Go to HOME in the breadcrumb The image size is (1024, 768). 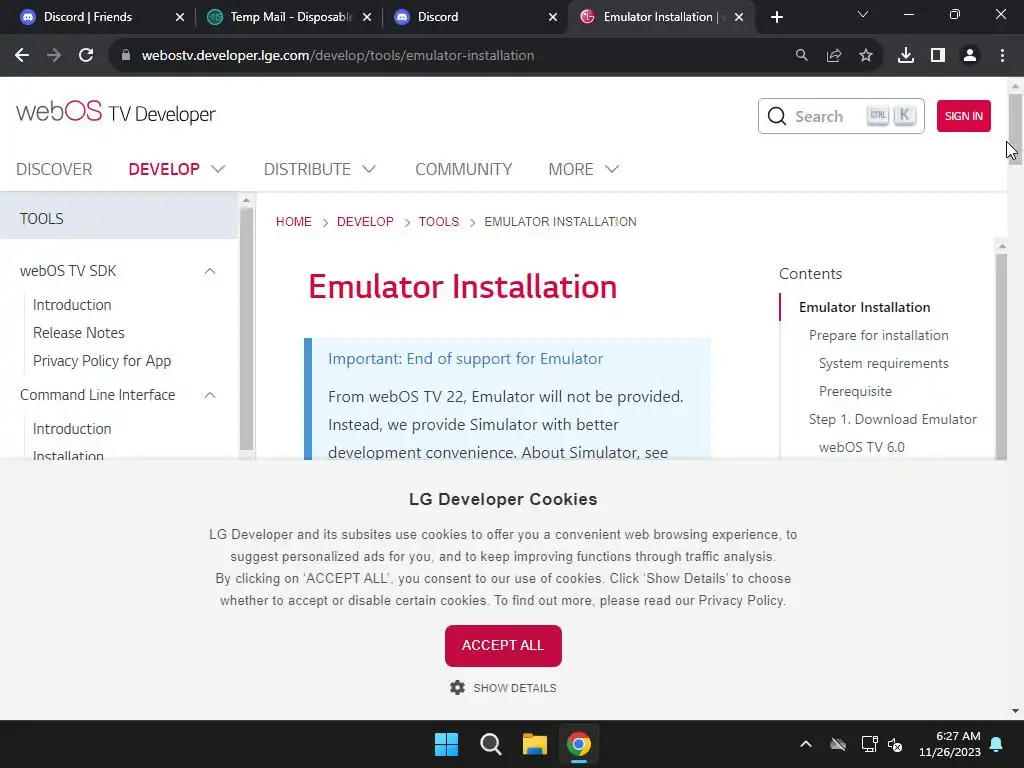click(294, 221)
